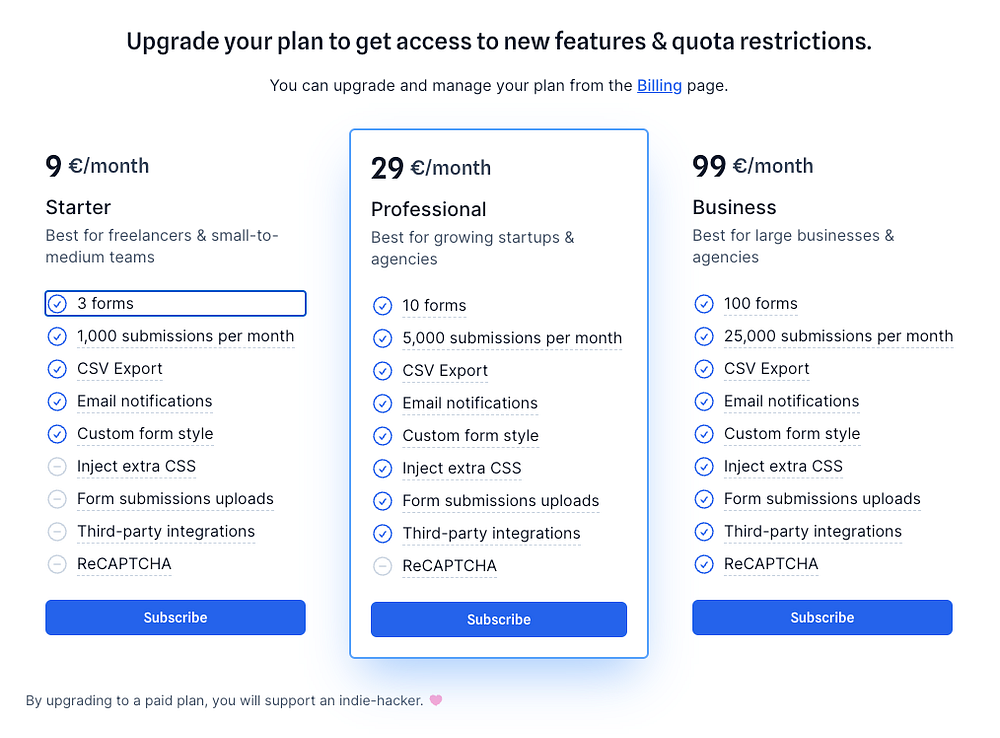1000x738 pixels.
Task: Click the minus icon by Starter's Form submissions uploads
Action: pyautogui.click(x=57, y=499)
